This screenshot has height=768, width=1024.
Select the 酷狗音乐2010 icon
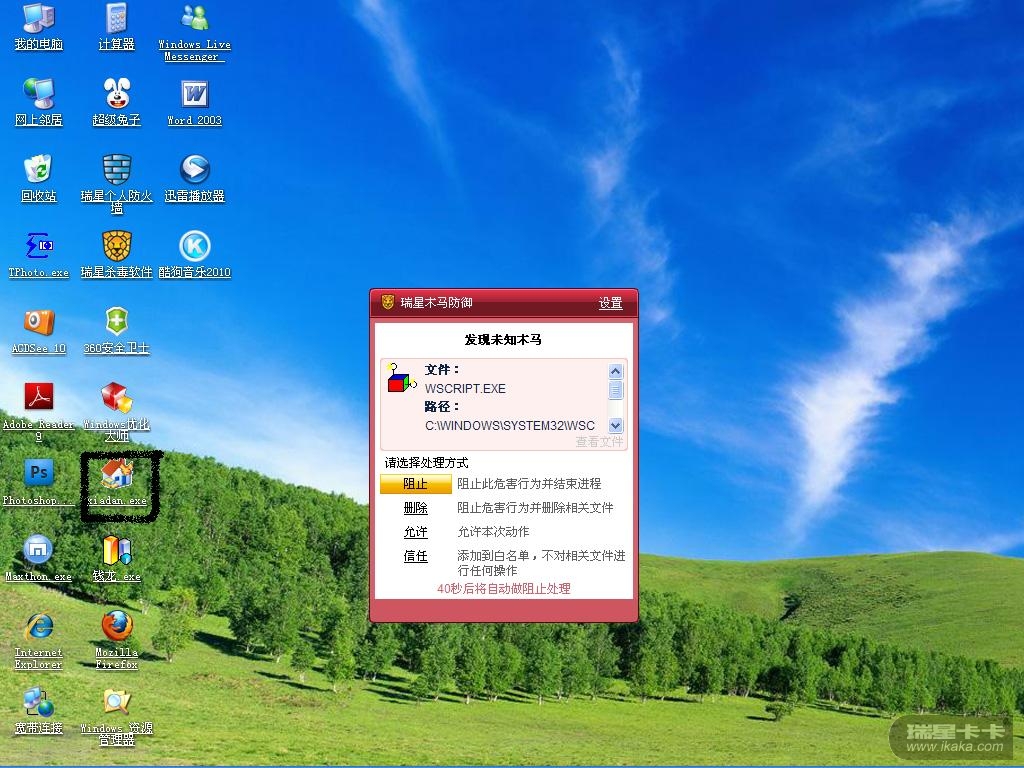194,254
